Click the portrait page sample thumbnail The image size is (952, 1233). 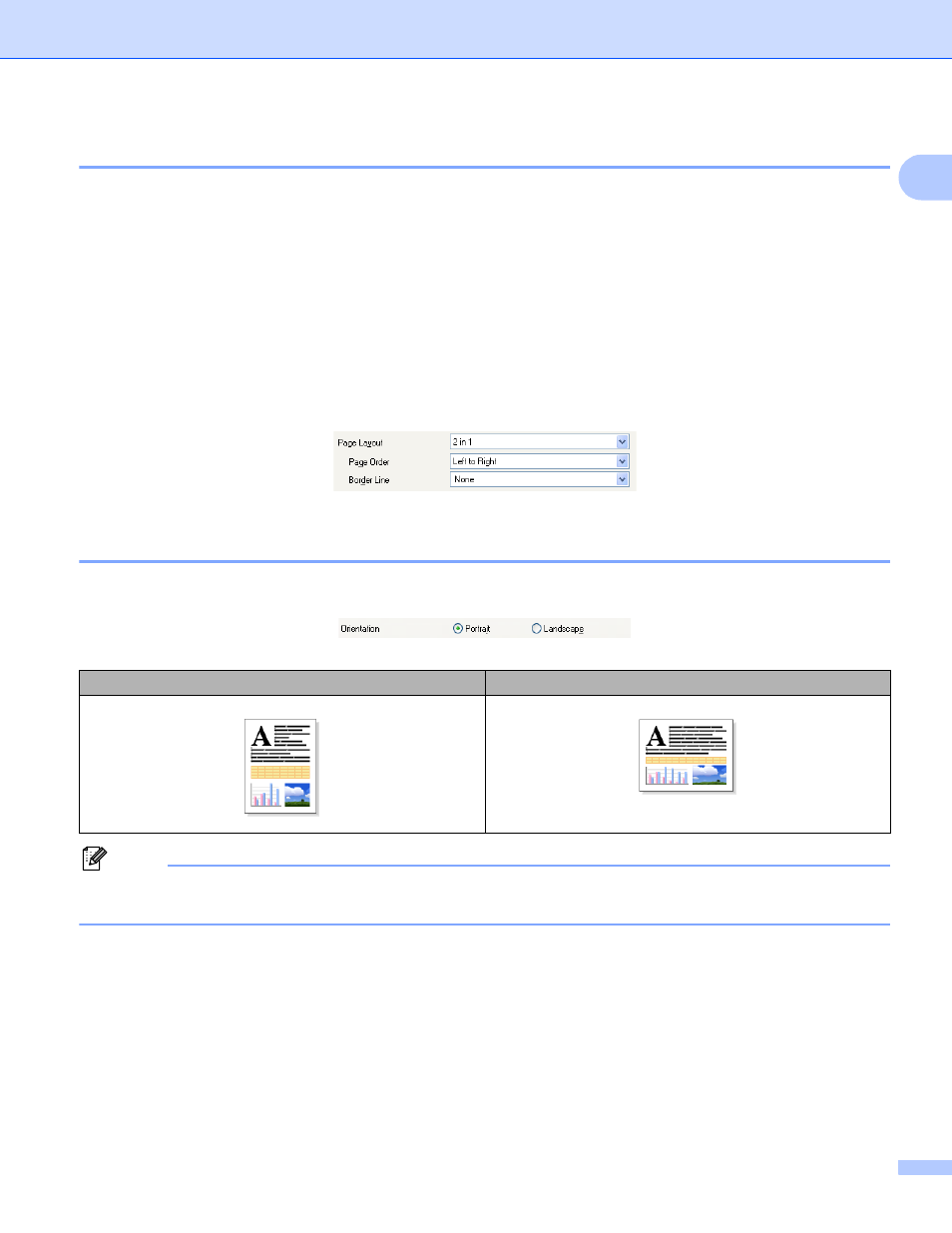(281, 766)
